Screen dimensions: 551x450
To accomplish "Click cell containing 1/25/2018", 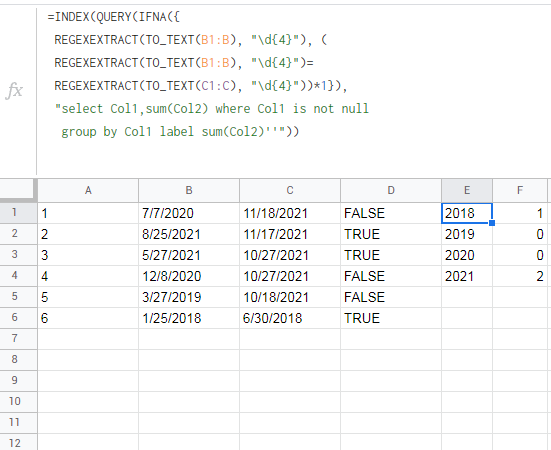I will (x=189, y=318).
